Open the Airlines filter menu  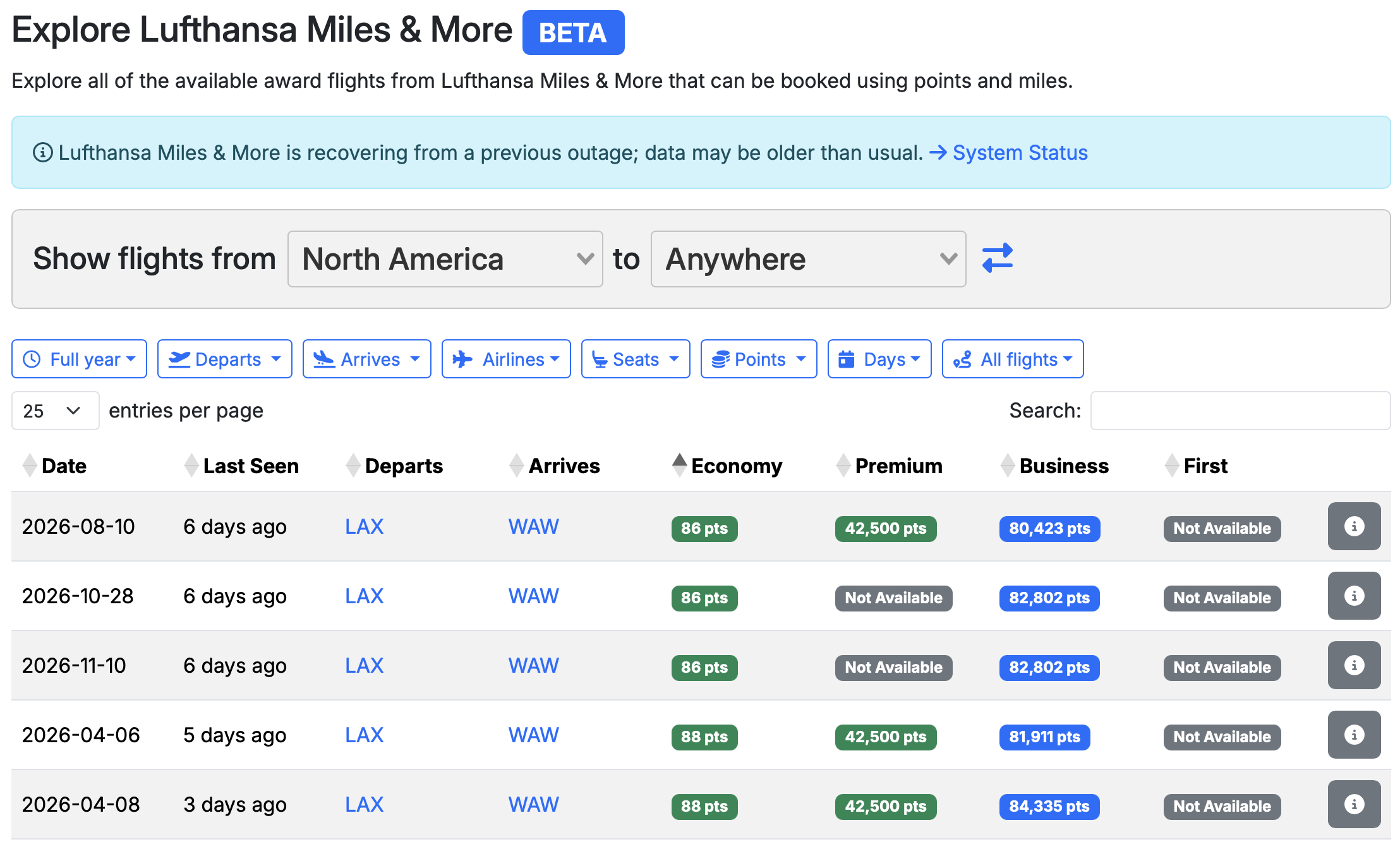coord(505,359)
